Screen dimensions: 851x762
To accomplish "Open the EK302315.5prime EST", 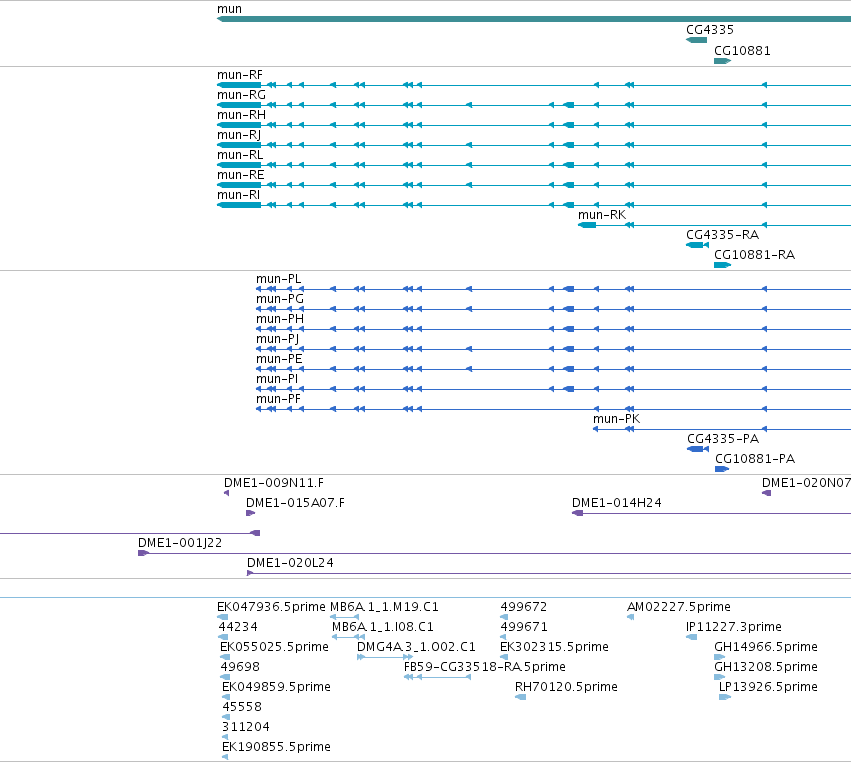I will coord(504,657).
